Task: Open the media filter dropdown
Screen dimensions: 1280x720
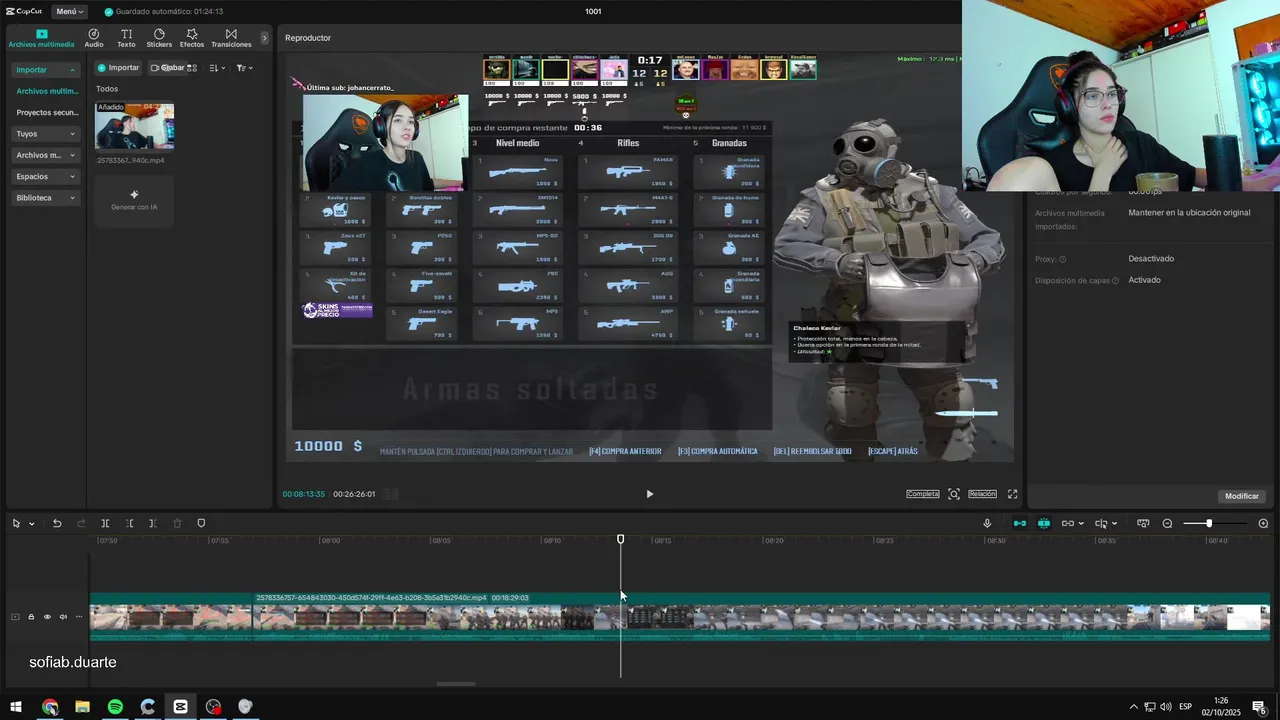Action: tap(244, 68)
